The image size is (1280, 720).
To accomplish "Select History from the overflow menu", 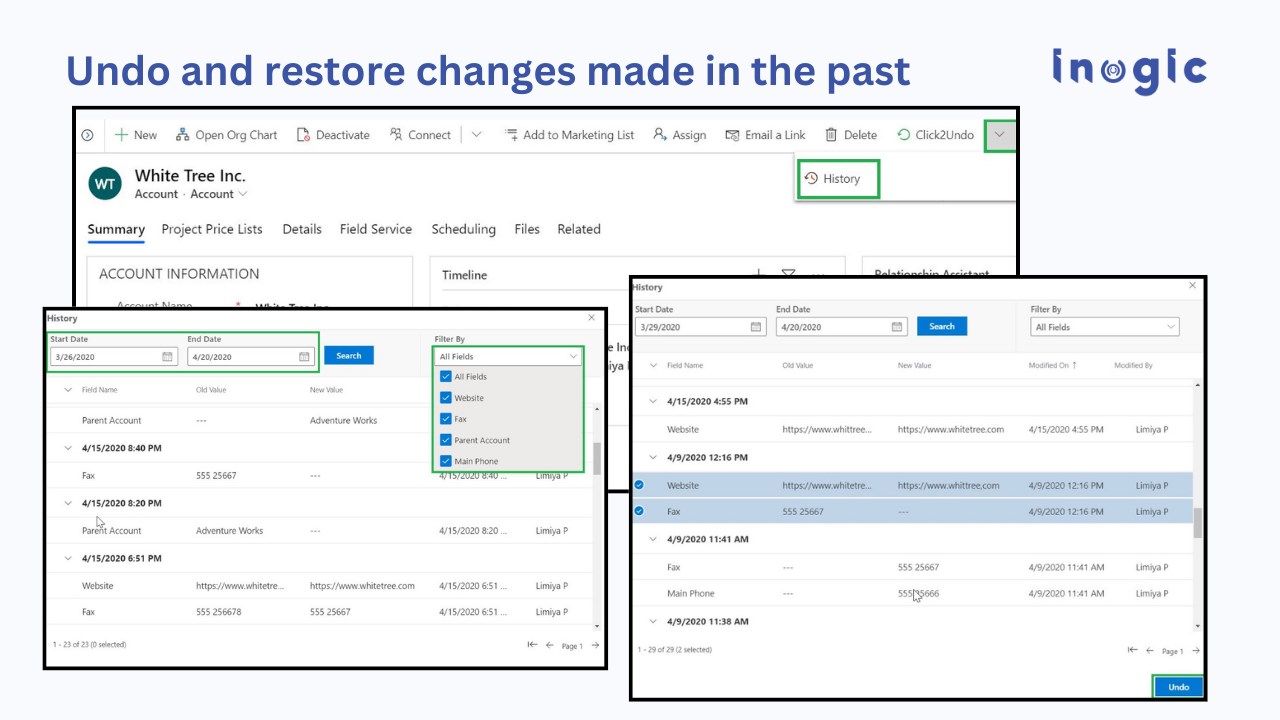I will pyautogui.click(x=838, y=179).
